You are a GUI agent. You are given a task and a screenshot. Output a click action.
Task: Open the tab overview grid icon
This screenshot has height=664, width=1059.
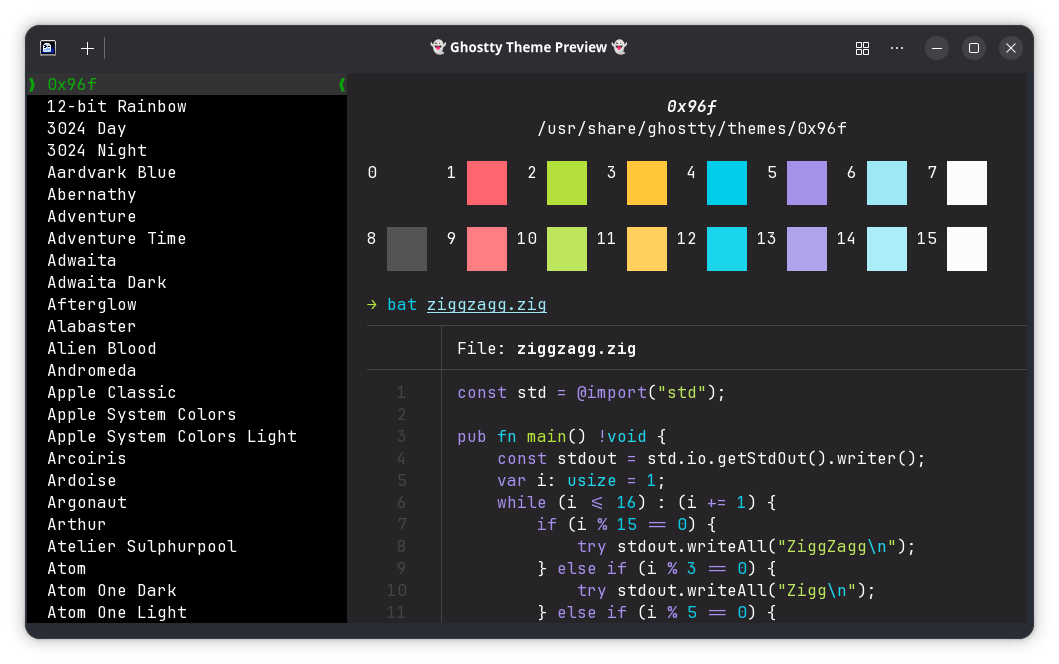click(862, 47)
